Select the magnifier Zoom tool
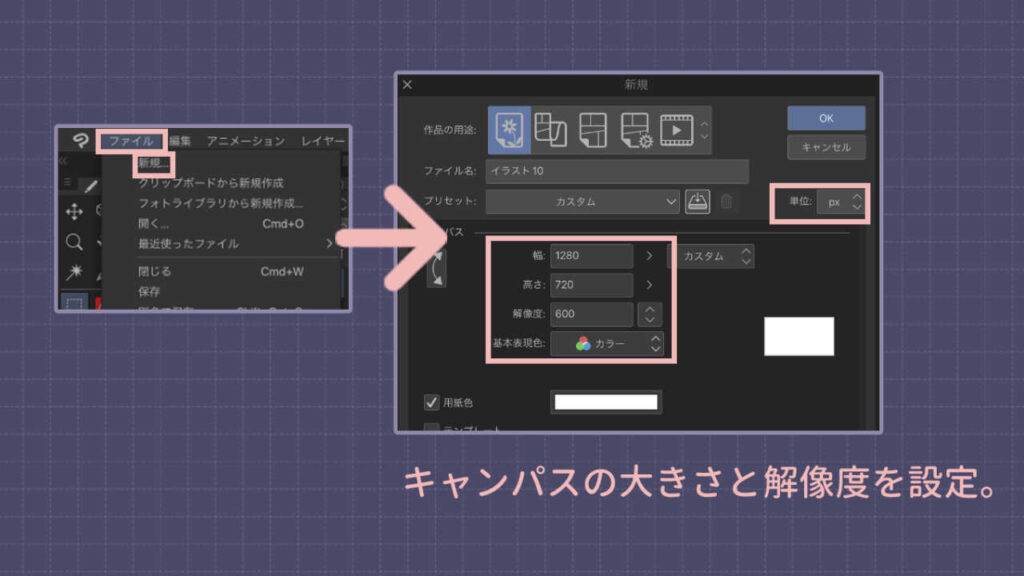Image resolution: width=1024 pixels, height=576 pixels. [74, 242]
